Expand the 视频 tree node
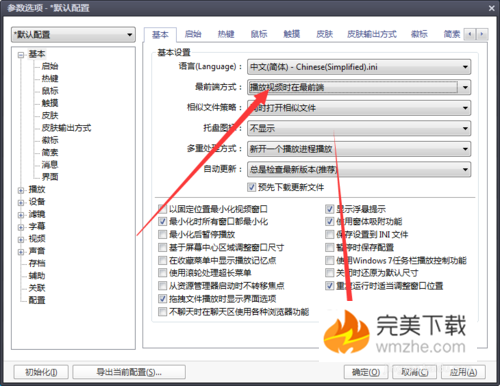The width and height of the screenshot is (500, 386). [x=21, y=240]
